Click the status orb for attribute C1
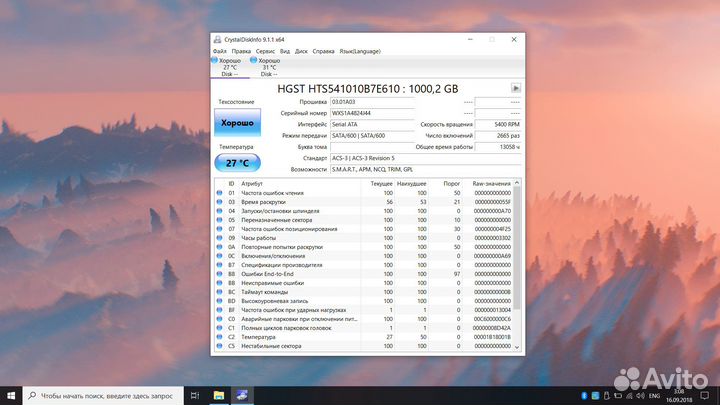The width and height of the screenshot is (720, 405). pyautogui.click(x=219, y=328)
